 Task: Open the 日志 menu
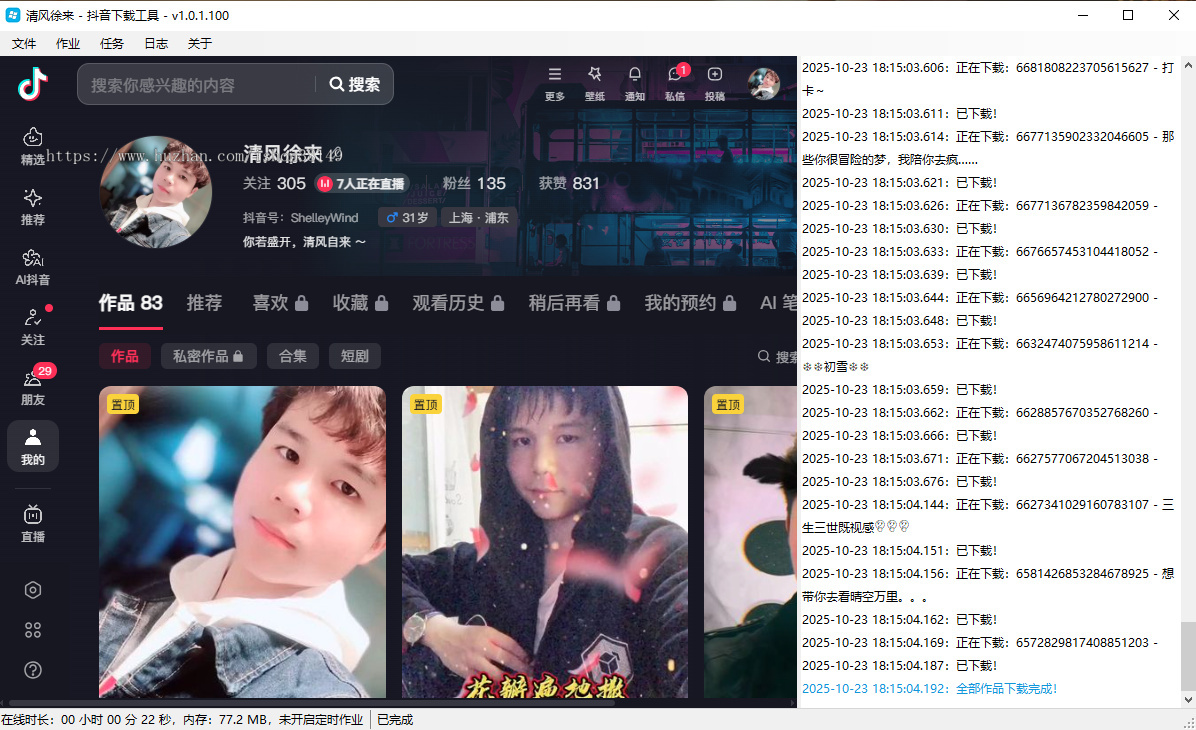(156, 43)
